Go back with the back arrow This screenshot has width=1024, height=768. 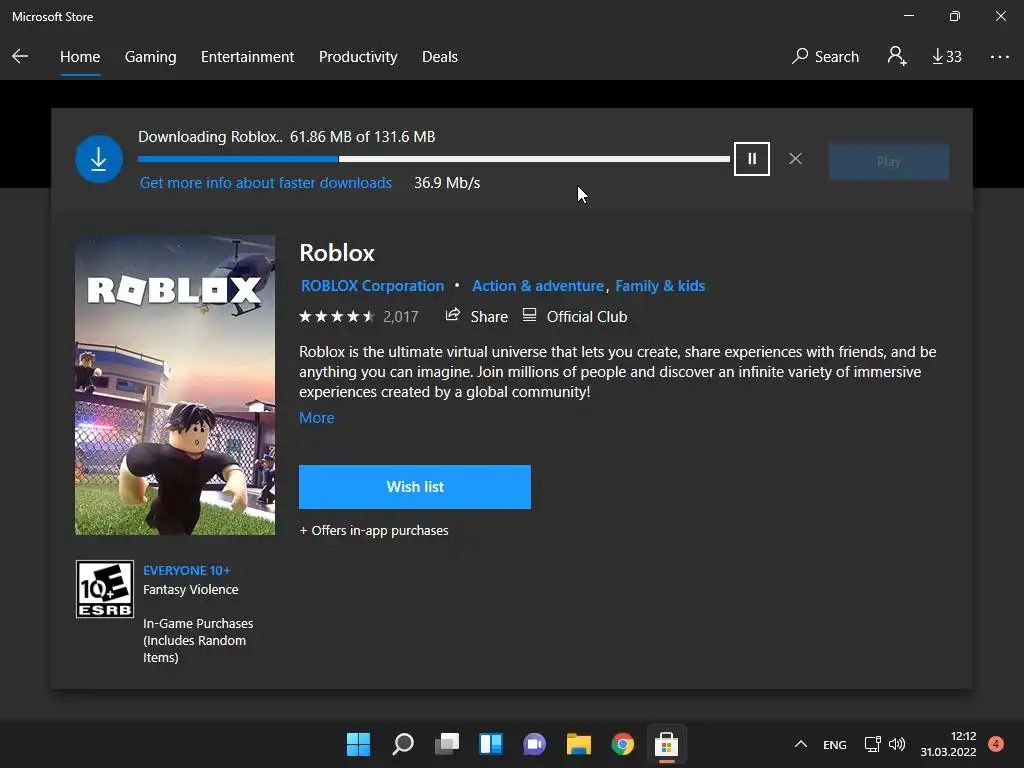pos(20,56)
